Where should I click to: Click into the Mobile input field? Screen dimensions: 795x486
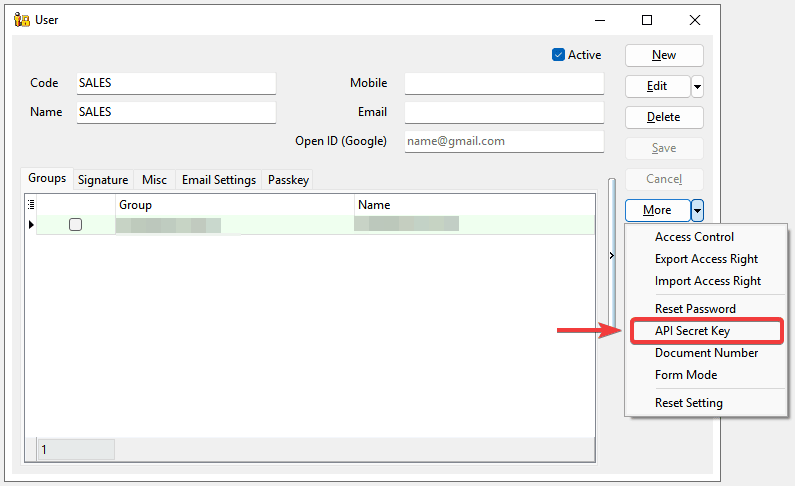pyautogui.click(x=504, y=83)
